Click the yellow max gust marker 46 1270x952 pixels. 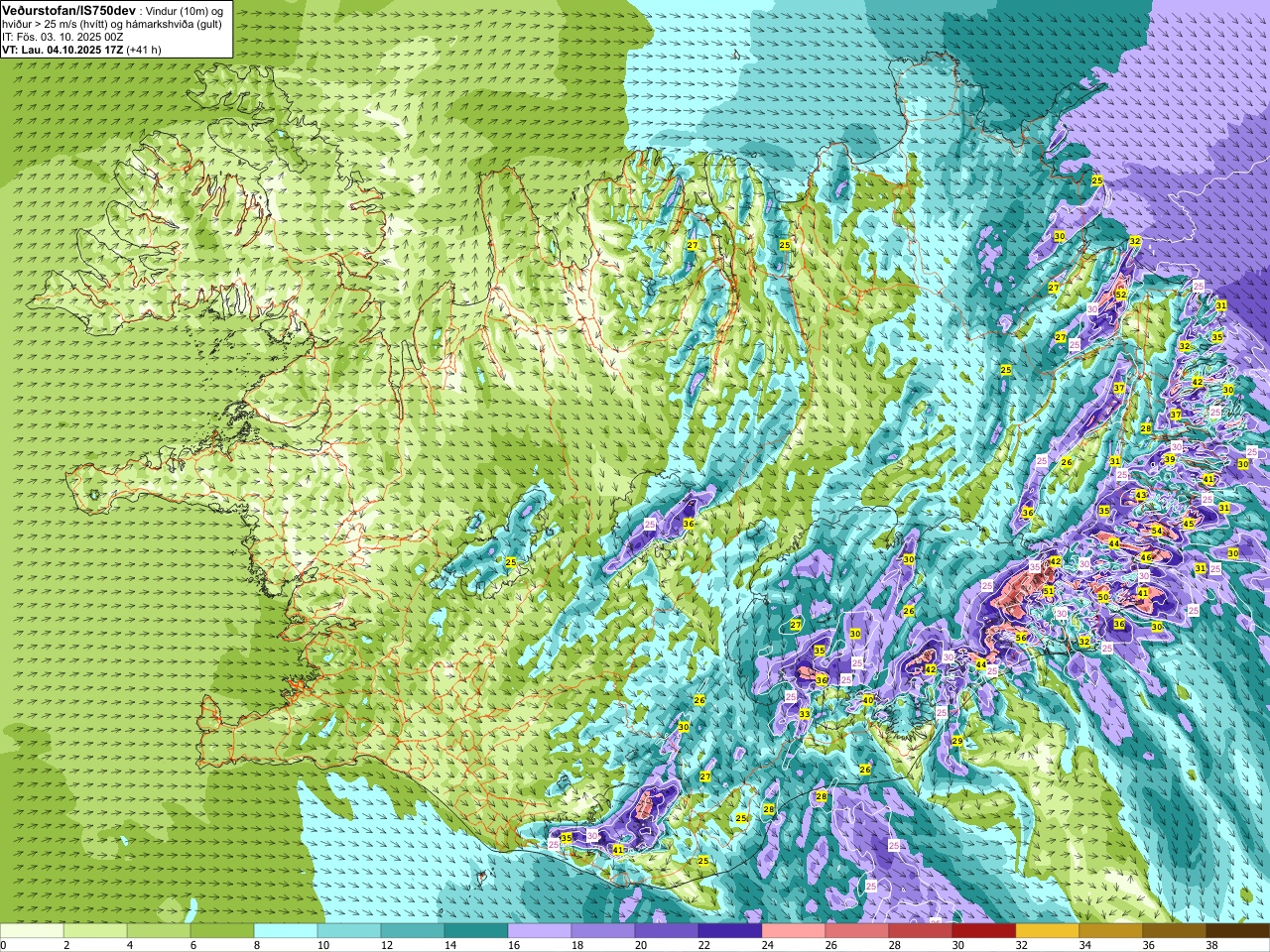(1144, 557)
